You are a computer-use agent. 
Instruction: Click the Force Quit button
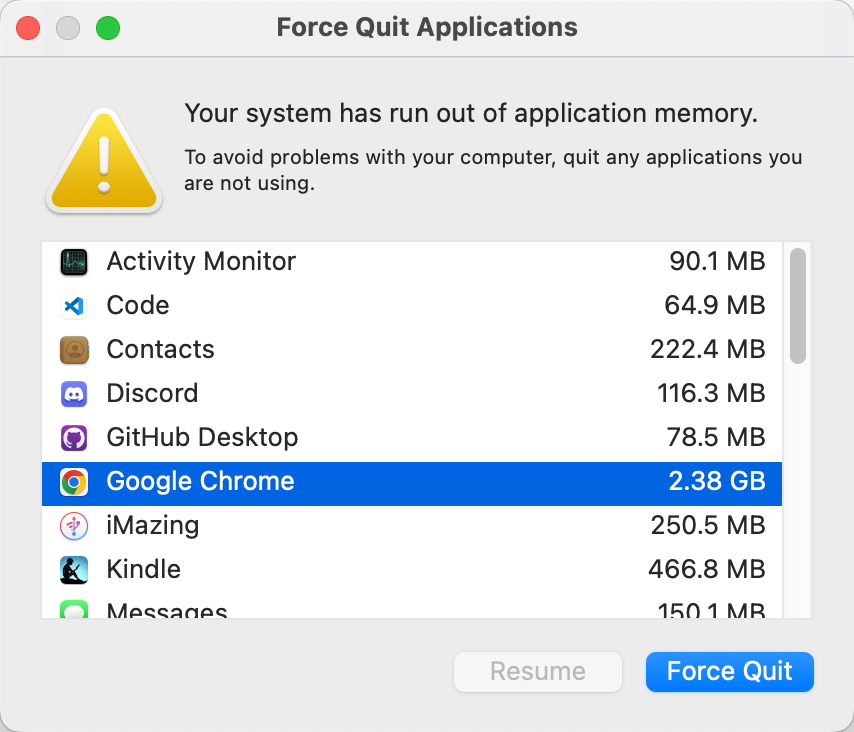click(730, 672)
